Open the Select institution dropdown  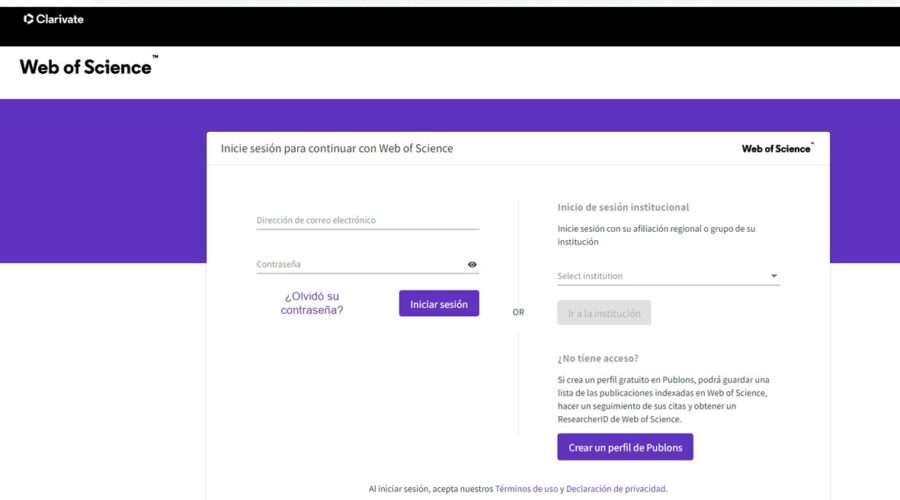point(668,276)
